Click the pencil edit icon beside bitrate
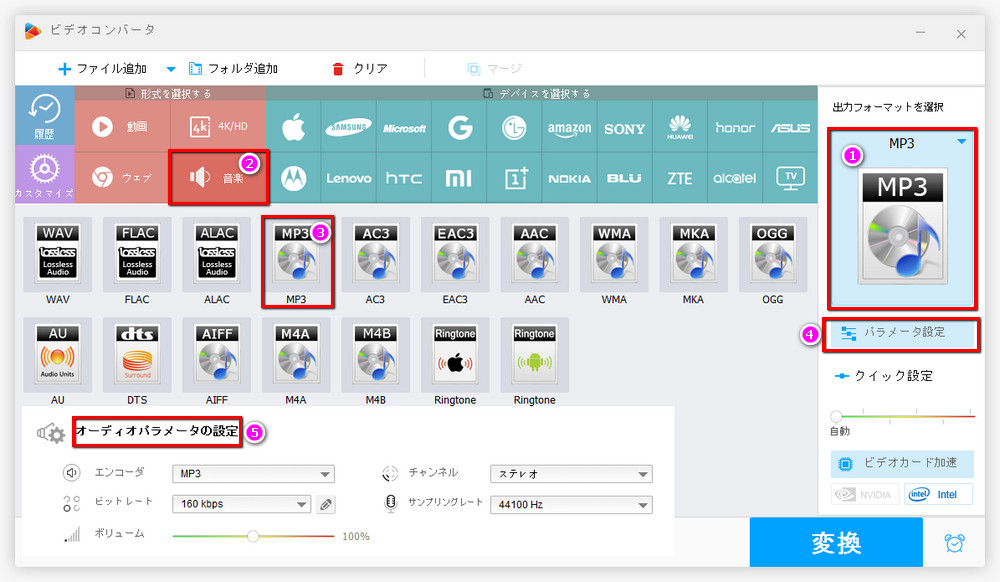The height and width of the screenshot is (582, 1000). pos(326,505)
